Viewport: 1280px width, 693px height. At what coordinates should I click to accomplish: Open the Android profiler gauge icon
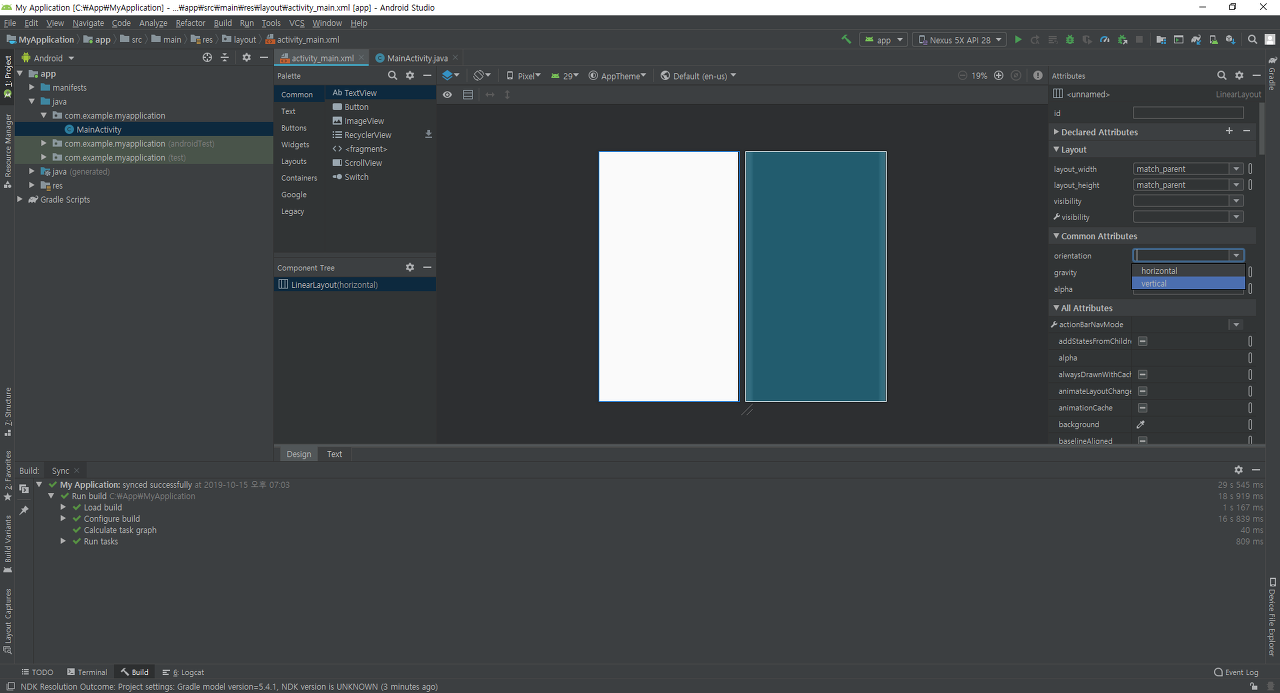click(x=1104, y=40)
